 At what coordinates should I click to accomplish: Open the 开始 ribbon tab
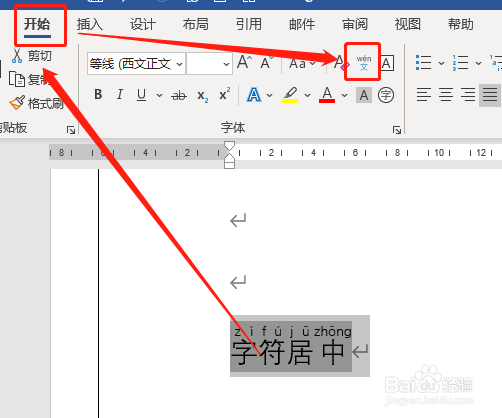tap(37, 24)
